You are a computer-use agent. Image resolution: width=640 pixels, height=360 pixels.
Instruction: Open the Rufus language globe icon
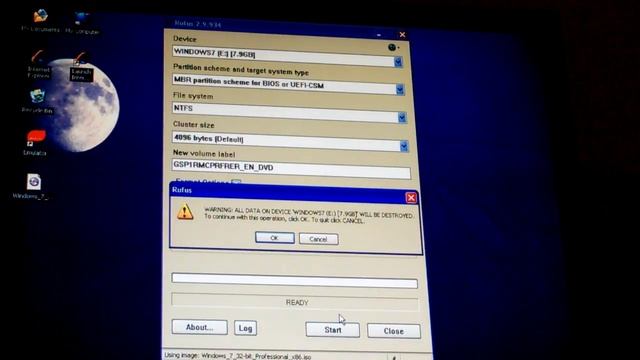pyautogui.click(x=392, y=47)
